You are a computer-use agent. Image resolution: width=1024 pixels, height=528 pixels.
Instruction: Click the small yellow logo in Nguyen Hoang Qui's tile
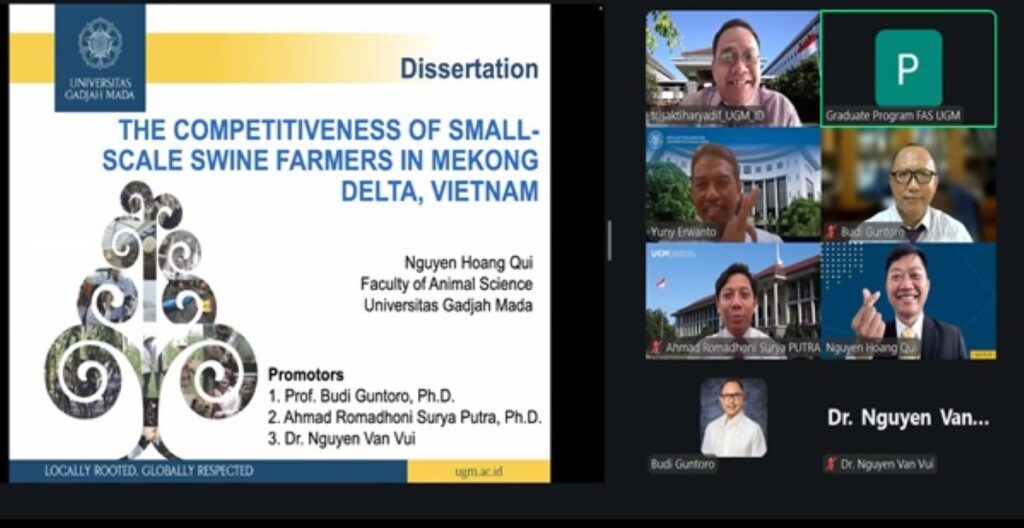click(983, 353)
